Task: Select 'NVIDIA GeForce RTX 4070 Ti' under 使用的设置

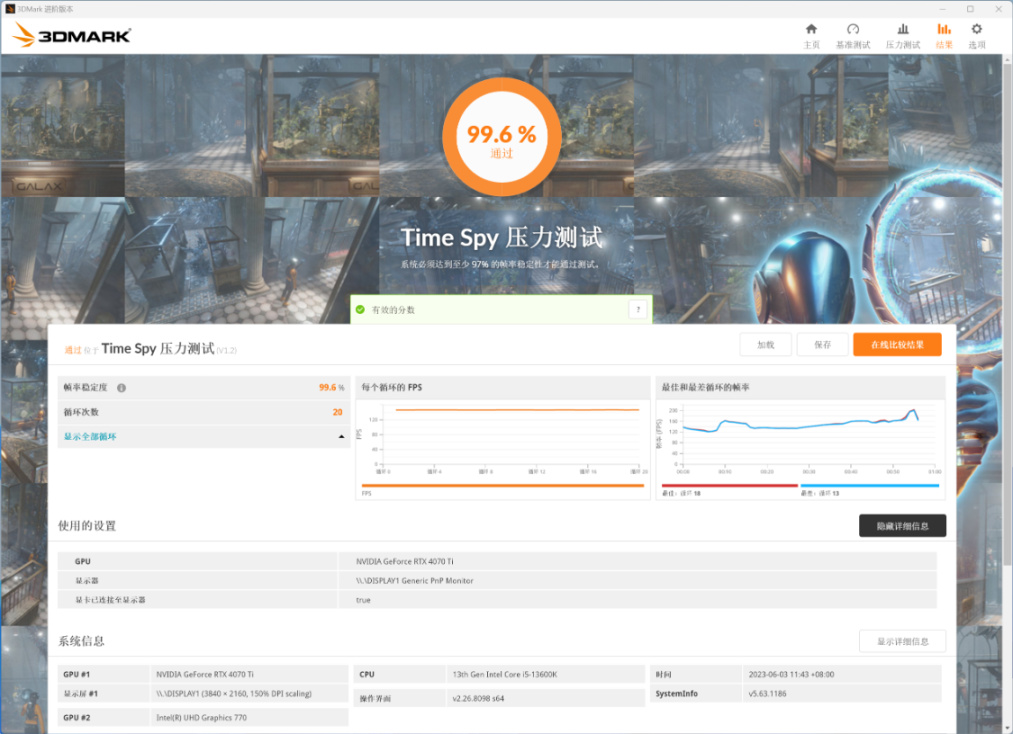Action: (x=404, y=561)
